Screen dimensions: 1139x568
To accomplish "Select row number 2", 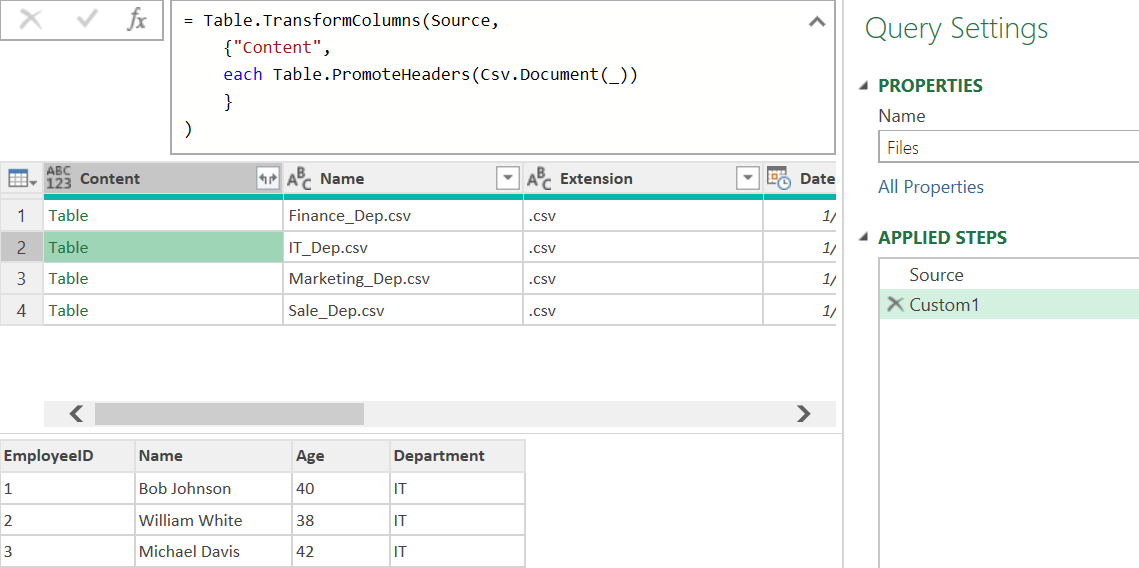I will (x=21, y=248).
